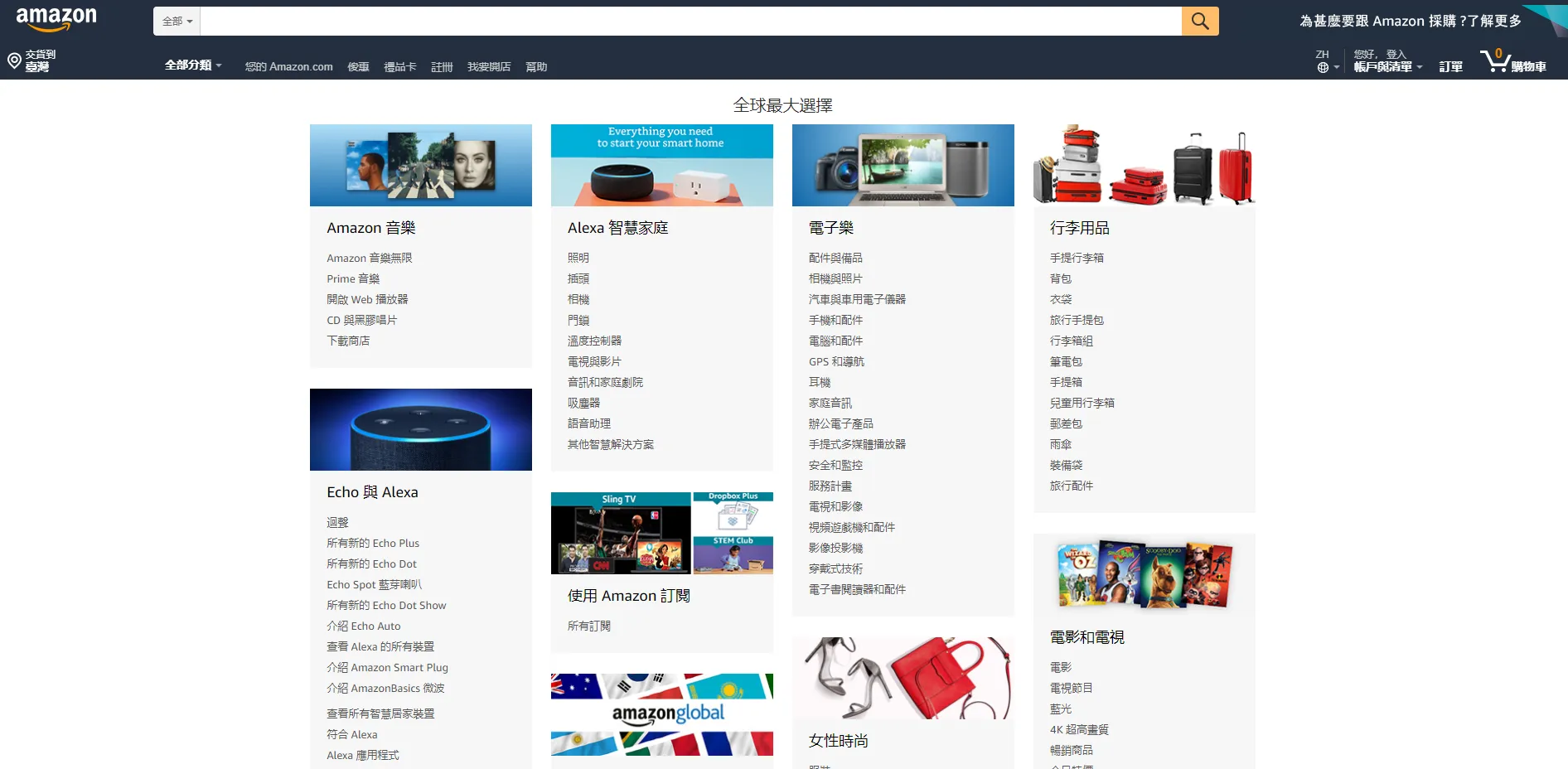Click the women's shoes and handbag image
This screenshot has width=1568, height=769.
903,678
